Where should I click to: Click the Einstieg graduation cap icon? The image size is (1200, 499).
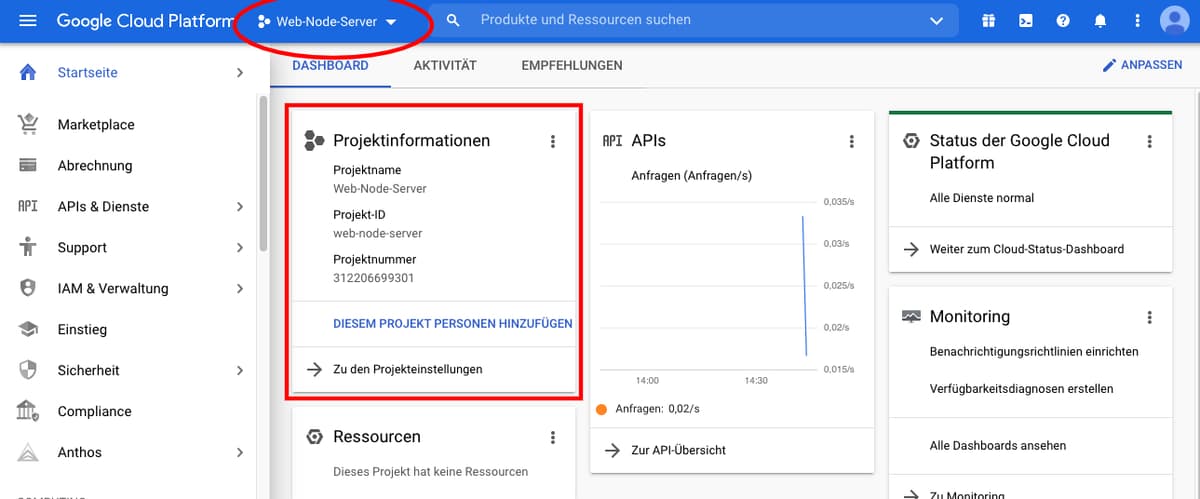28,329
